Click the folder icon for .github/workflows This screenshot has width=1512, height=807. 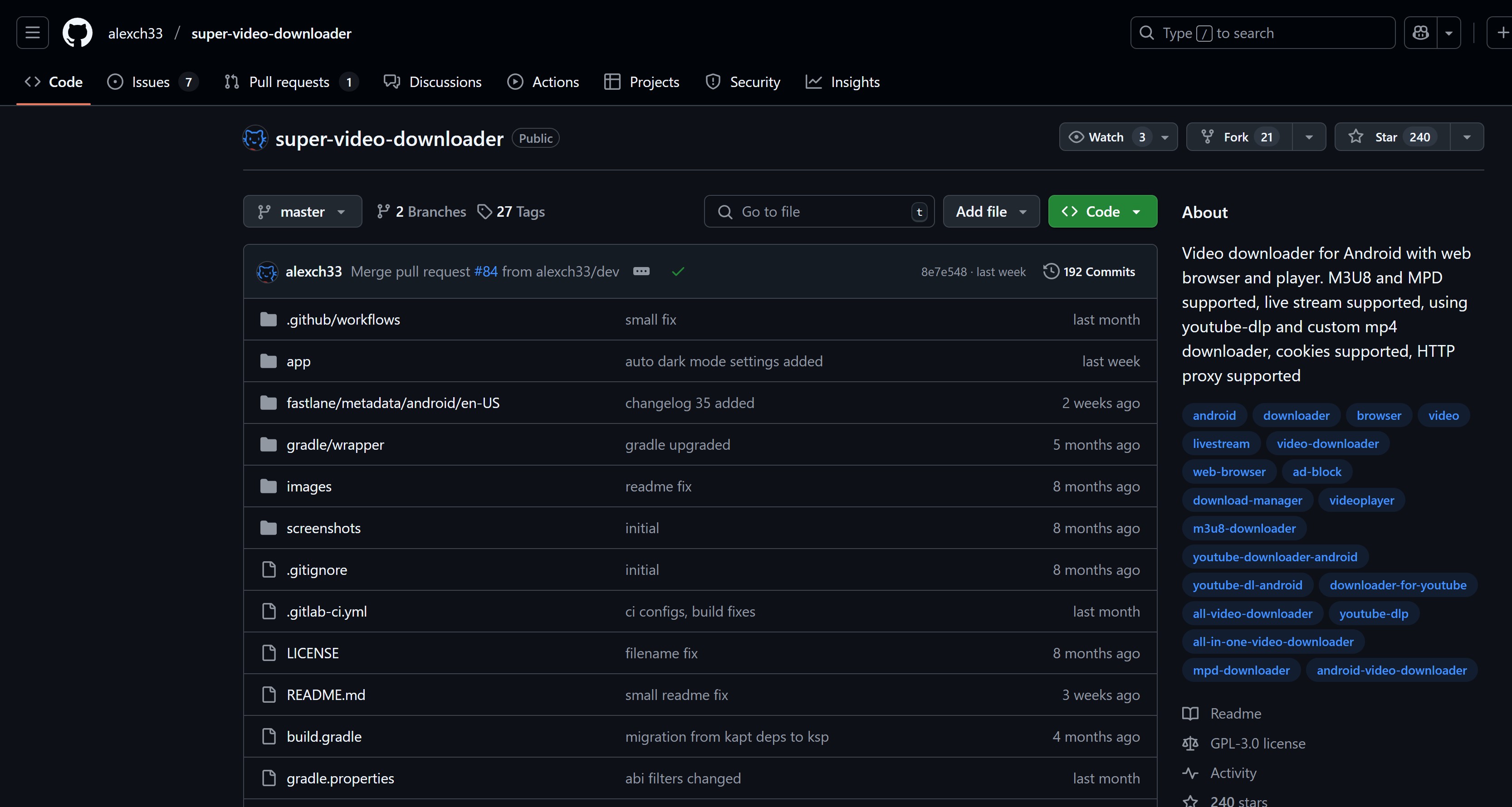268,320
